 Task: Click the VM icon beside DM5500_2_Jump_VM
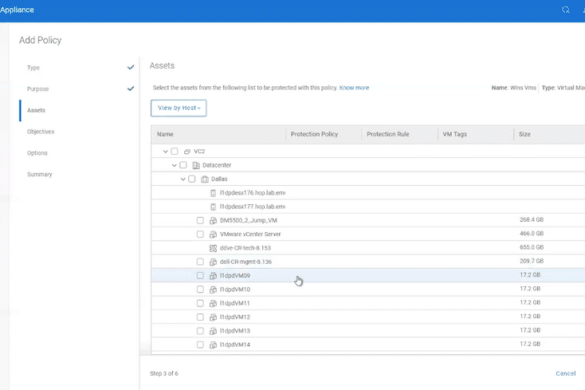pyautogui.click(x=213, y=221)
